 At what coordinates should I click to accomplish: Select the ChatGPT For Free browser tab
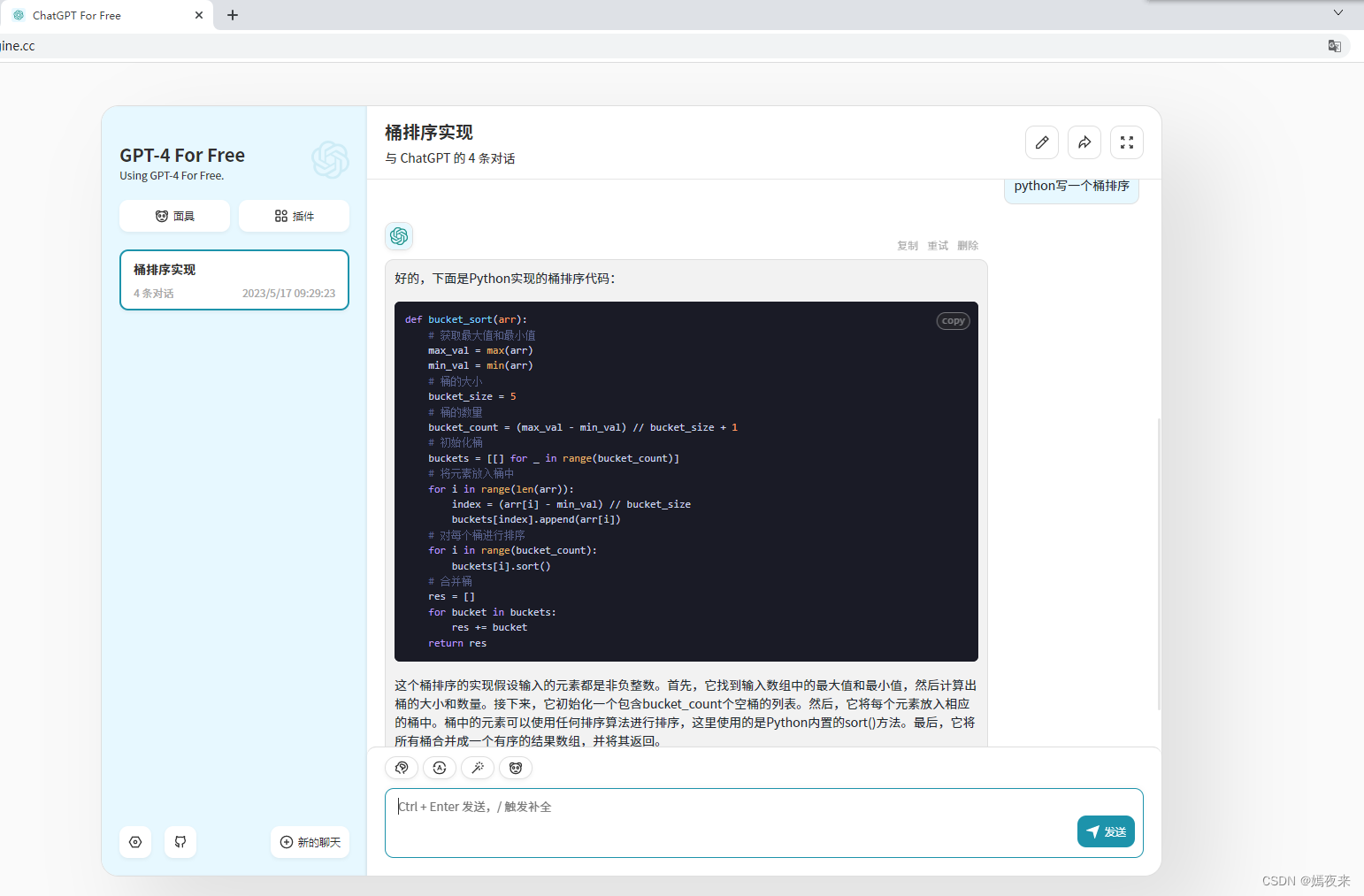[x=106, y=15]
